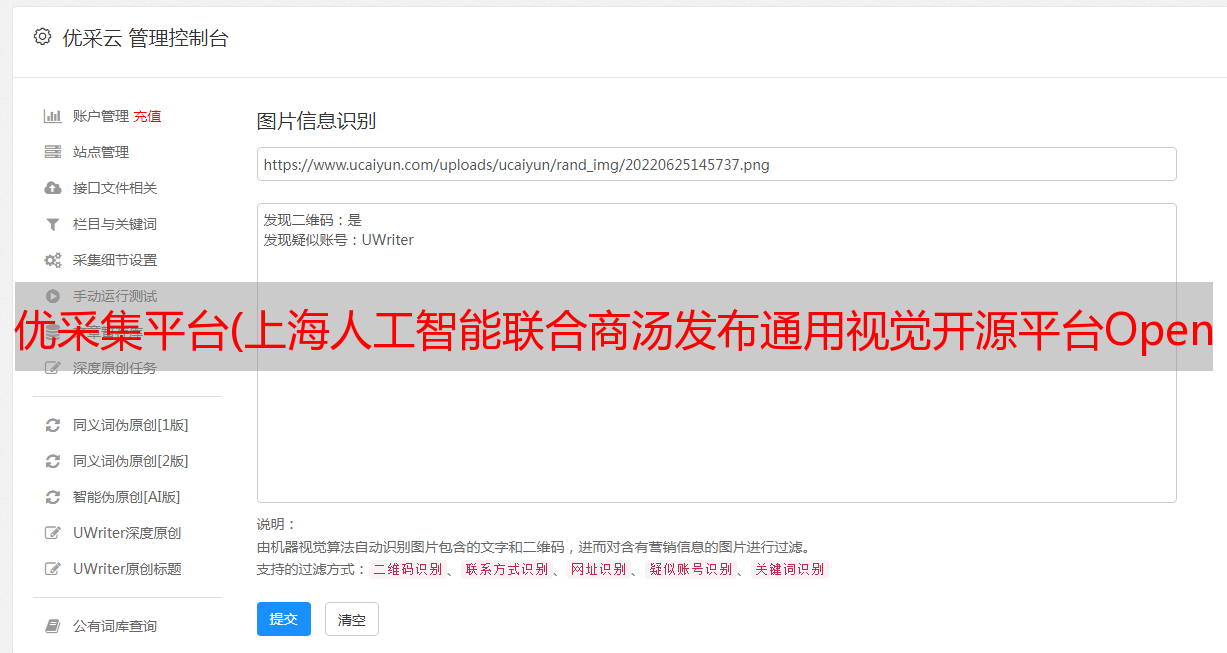Open 同义词伪原创[1版]

pos(131,425)
